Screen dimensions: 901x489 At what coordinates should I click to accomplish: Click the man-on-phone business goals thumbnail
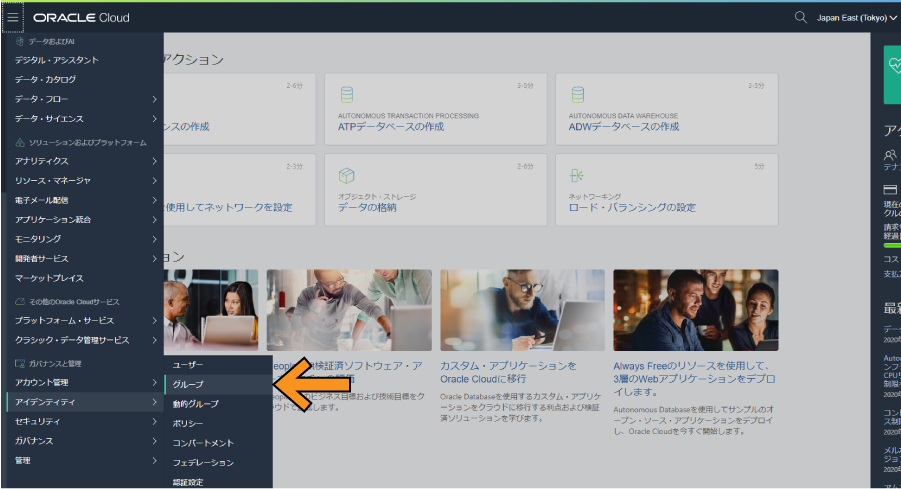point(349,310)
